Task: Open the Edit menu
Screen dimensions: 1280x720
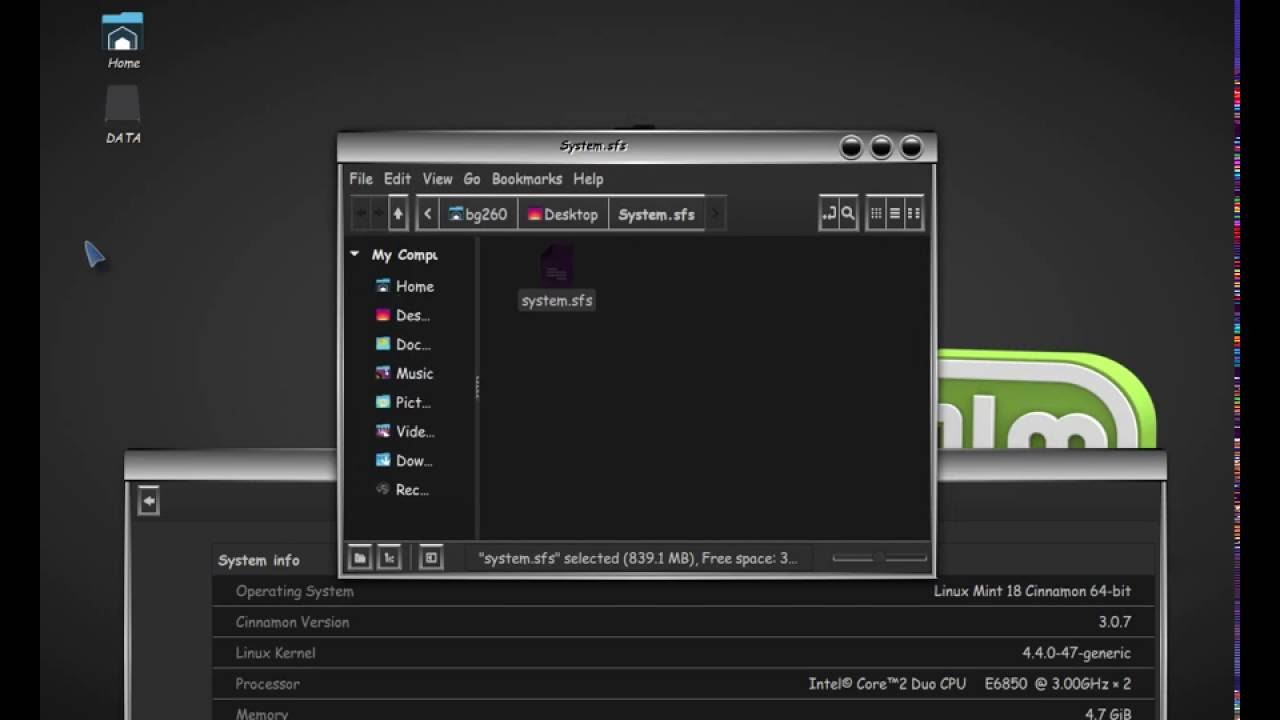Action: (x=397, y=178)
